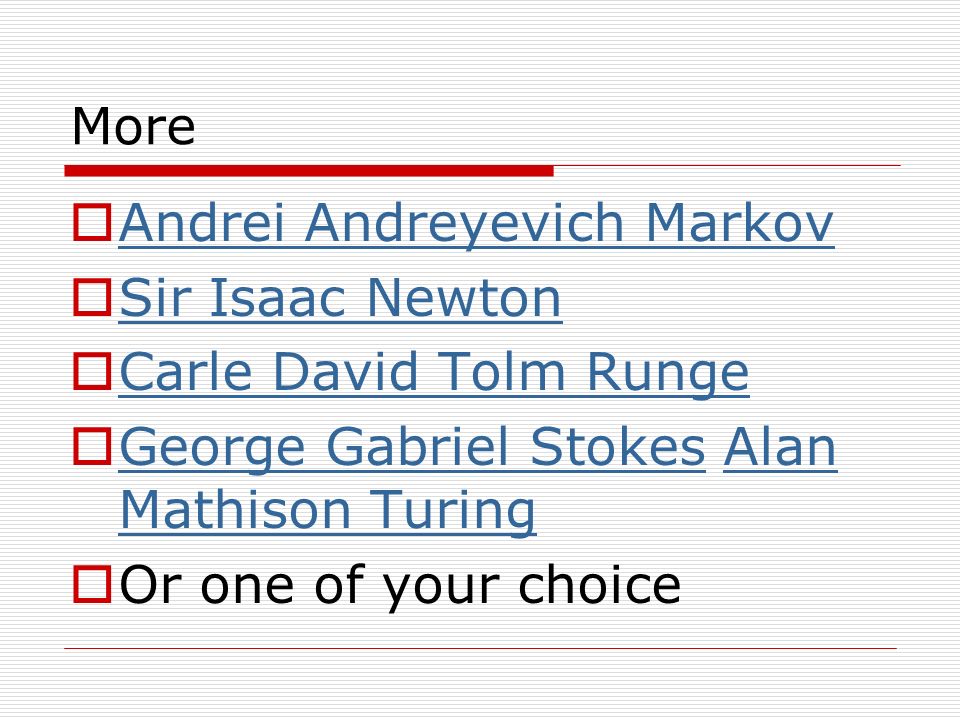Click the word George in Stokes link
This screenshot has height=720, width=960.
tap(212, 449)
